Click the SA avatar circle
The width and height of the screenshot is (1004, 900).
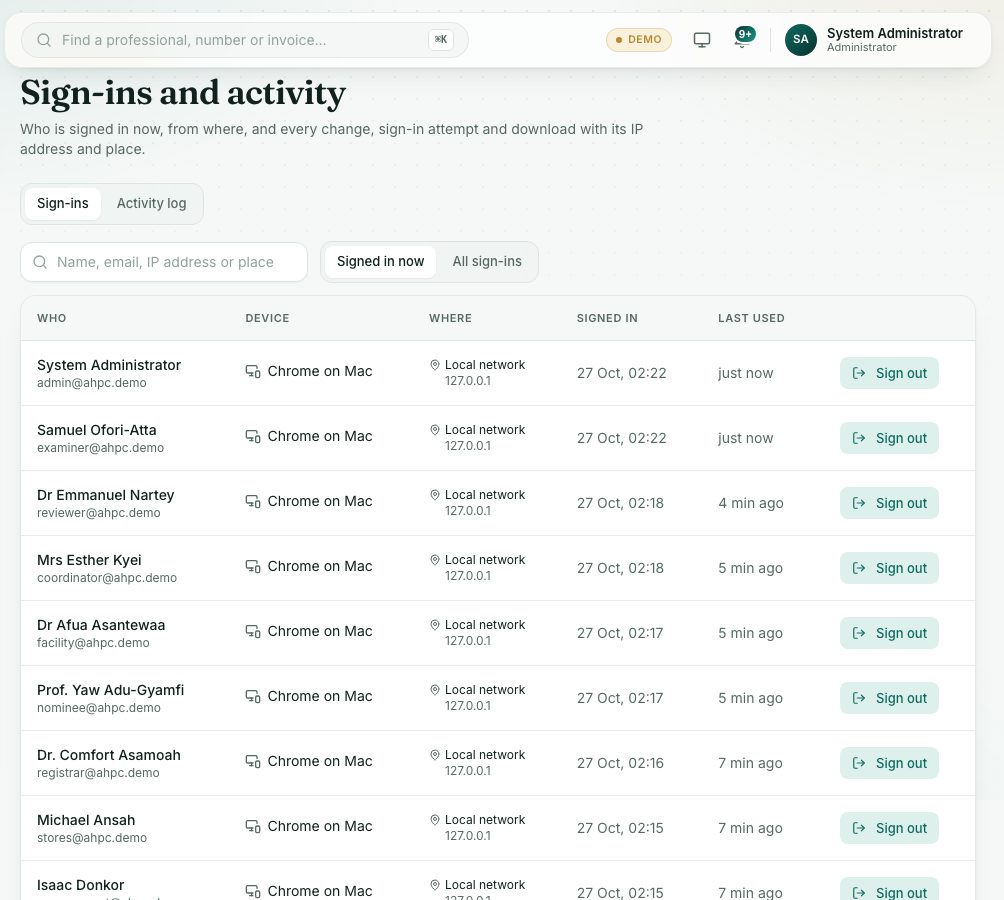click(x=800, y=40)
